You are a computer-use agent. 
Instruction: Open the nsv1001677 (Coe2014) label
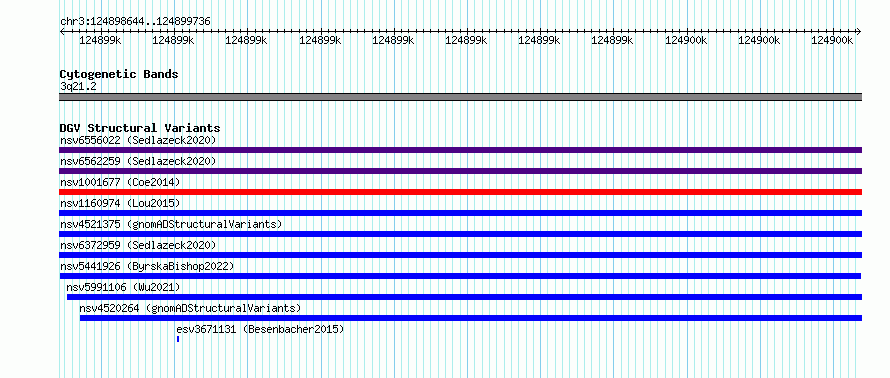(x=120, y=182)
